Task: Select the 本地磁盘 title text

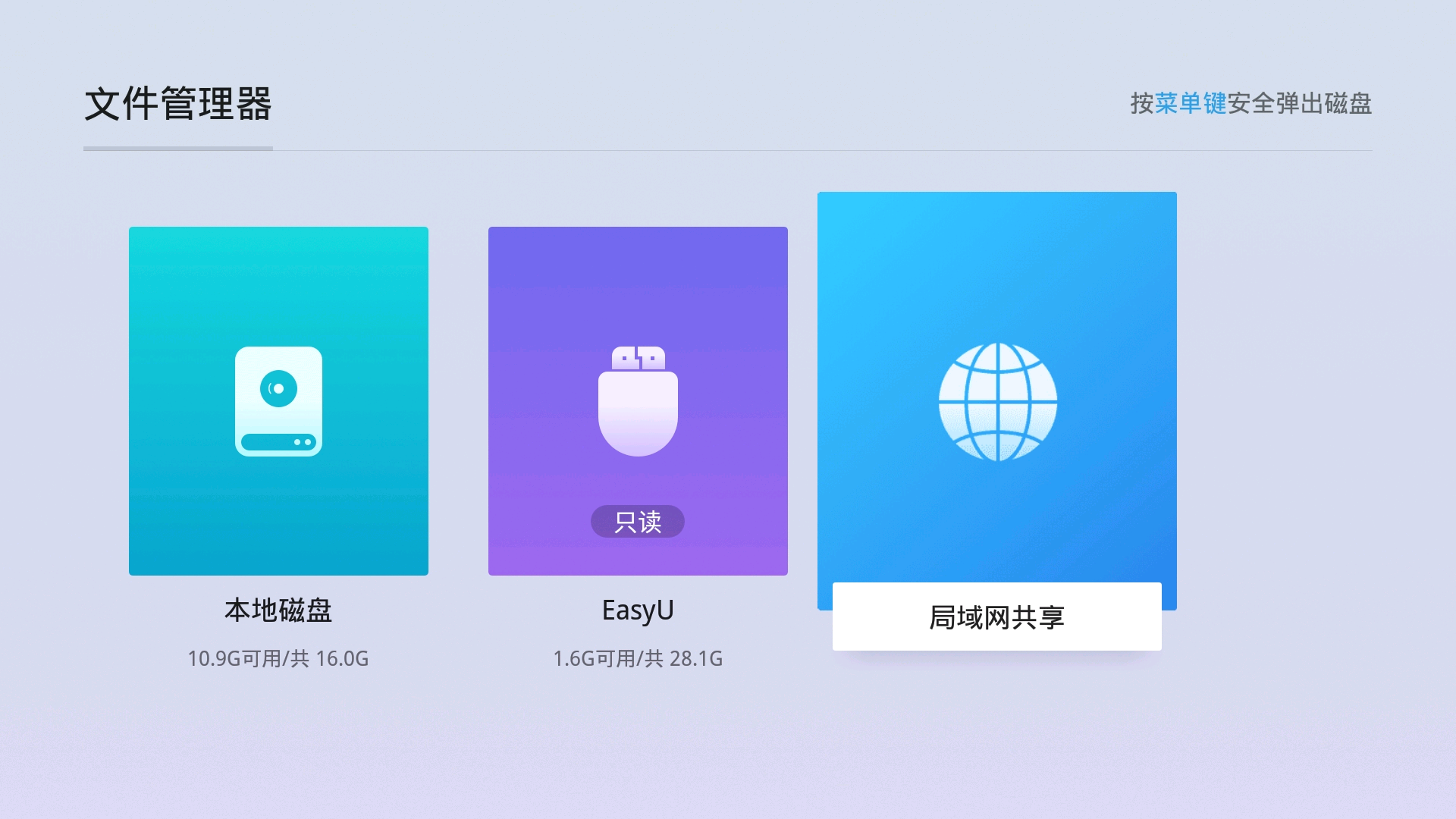Action: point(278,610)
